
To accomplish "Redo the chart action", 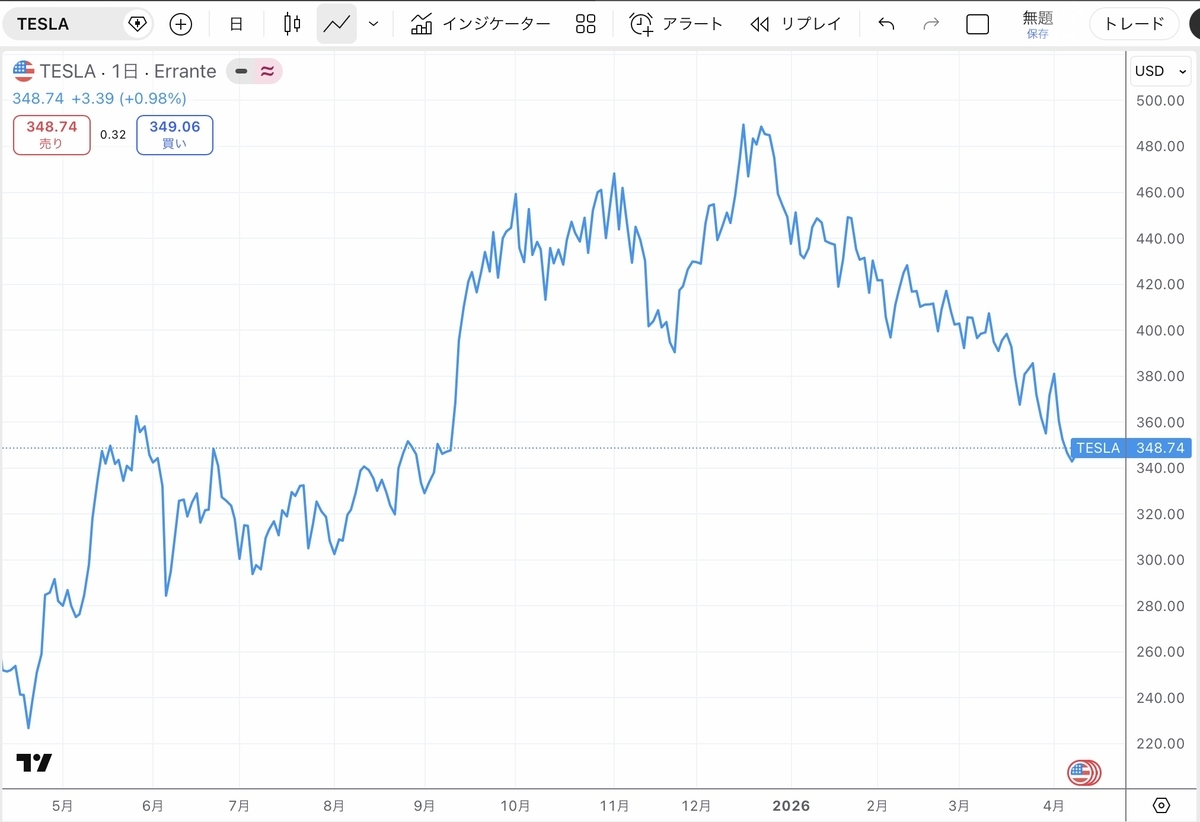I will [931, 24].
